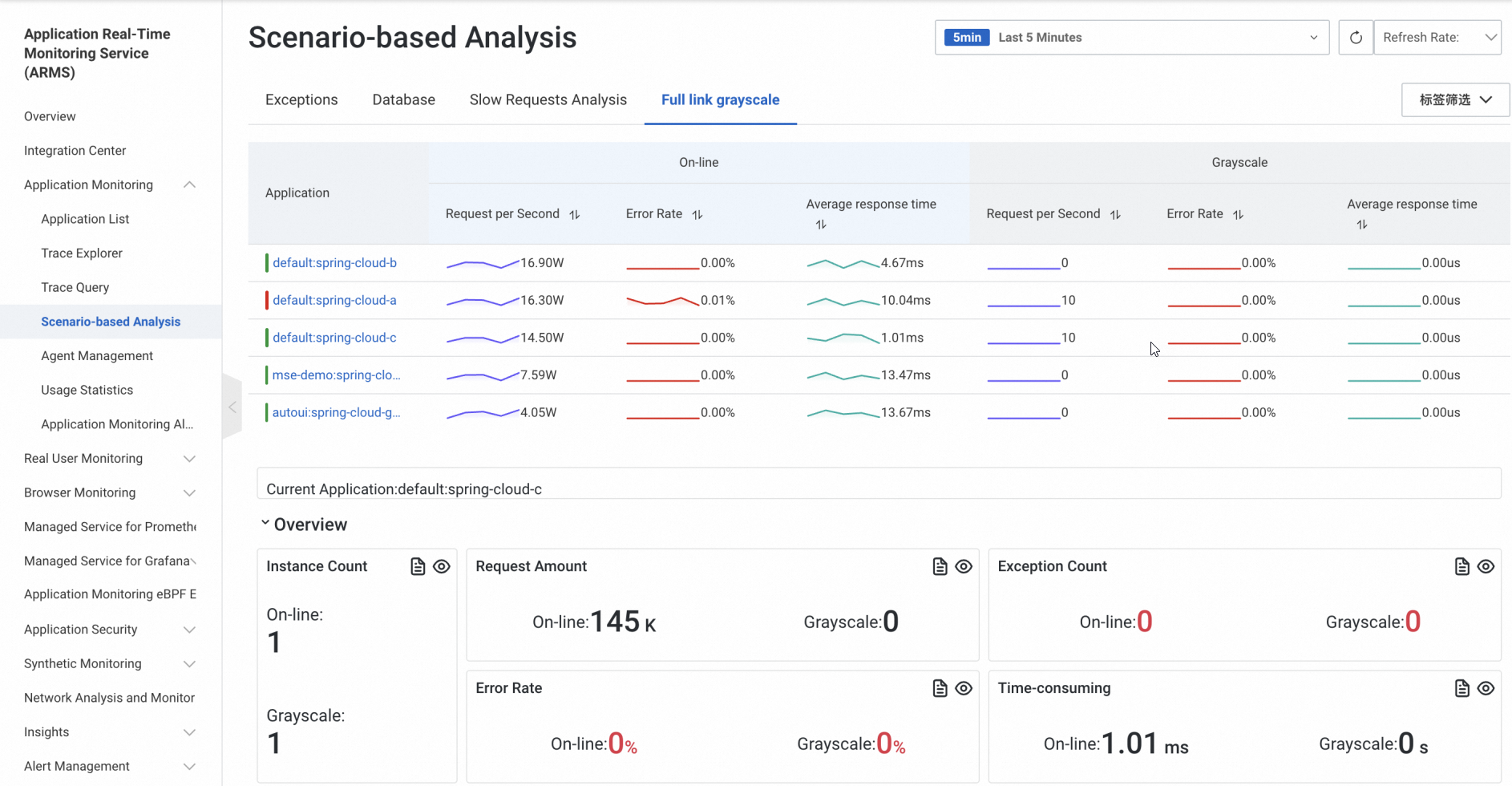
Task: Collapse the Application Monitoring sidebar section
Action: 189,184
